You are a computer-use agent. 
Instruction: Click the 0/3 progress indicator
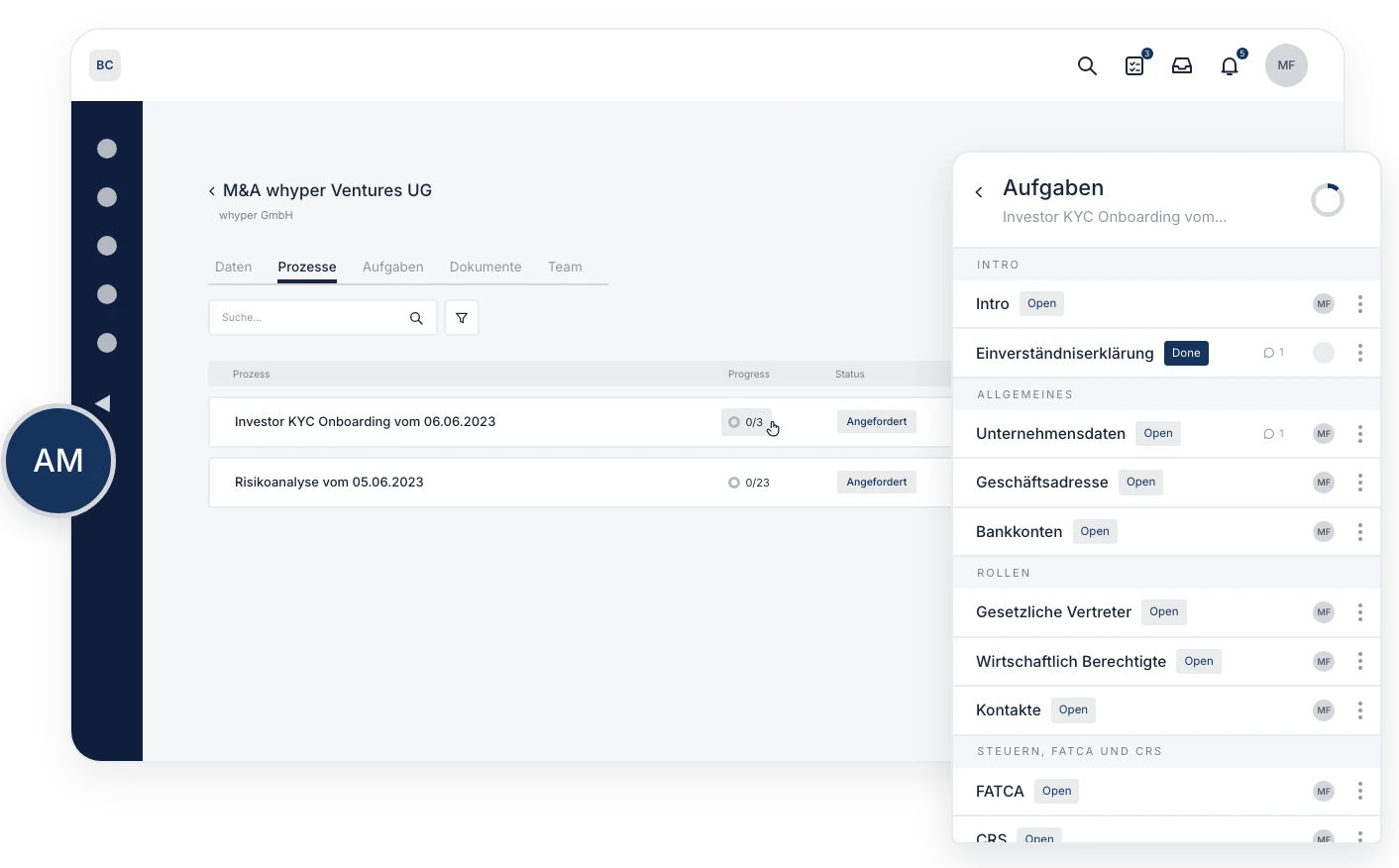[x=746, y=422]
